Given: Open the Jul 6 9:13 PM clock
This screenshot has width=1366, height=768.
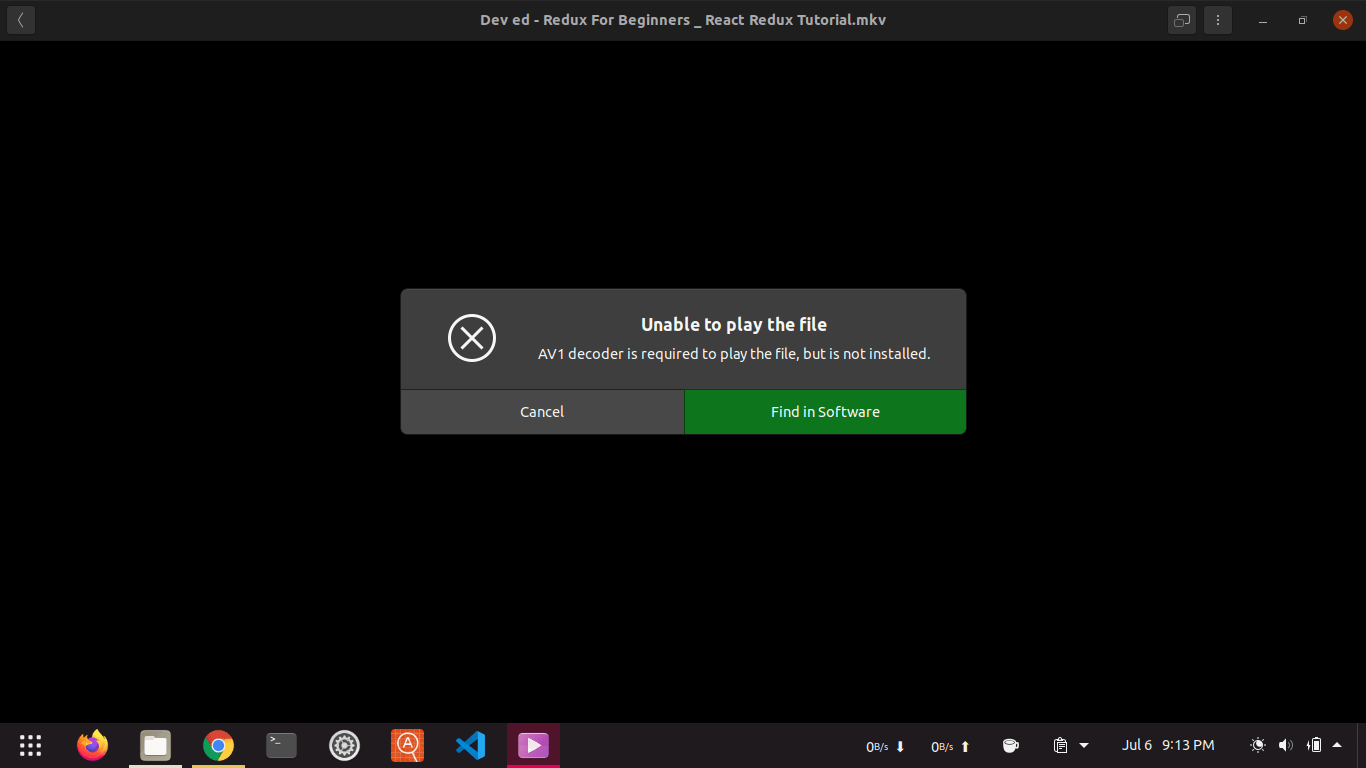Looking at the screenshot, I should coord(1168,745).
